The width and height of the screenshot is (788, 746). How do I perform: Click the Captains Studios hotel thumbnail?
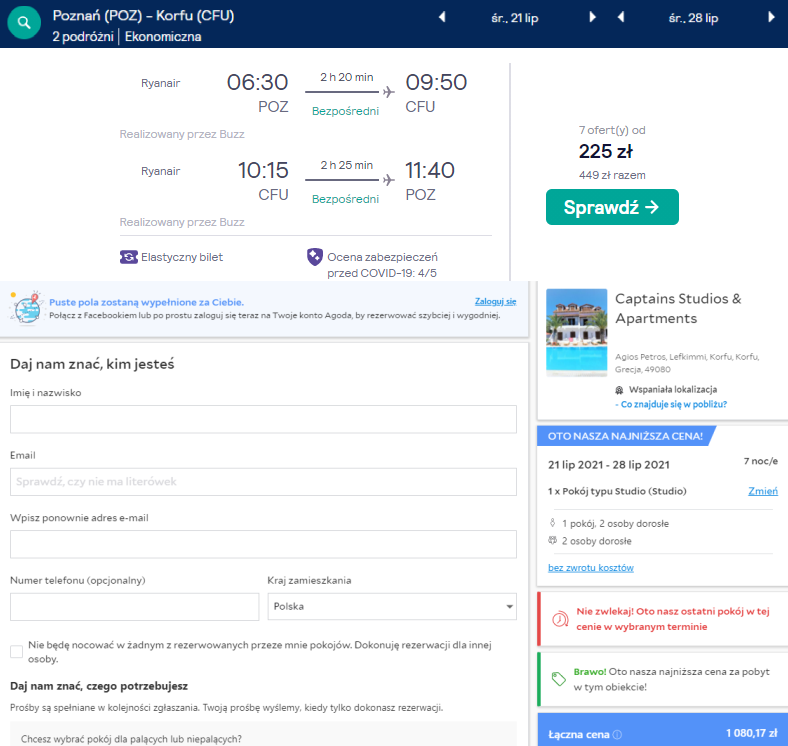coord(577,332)
